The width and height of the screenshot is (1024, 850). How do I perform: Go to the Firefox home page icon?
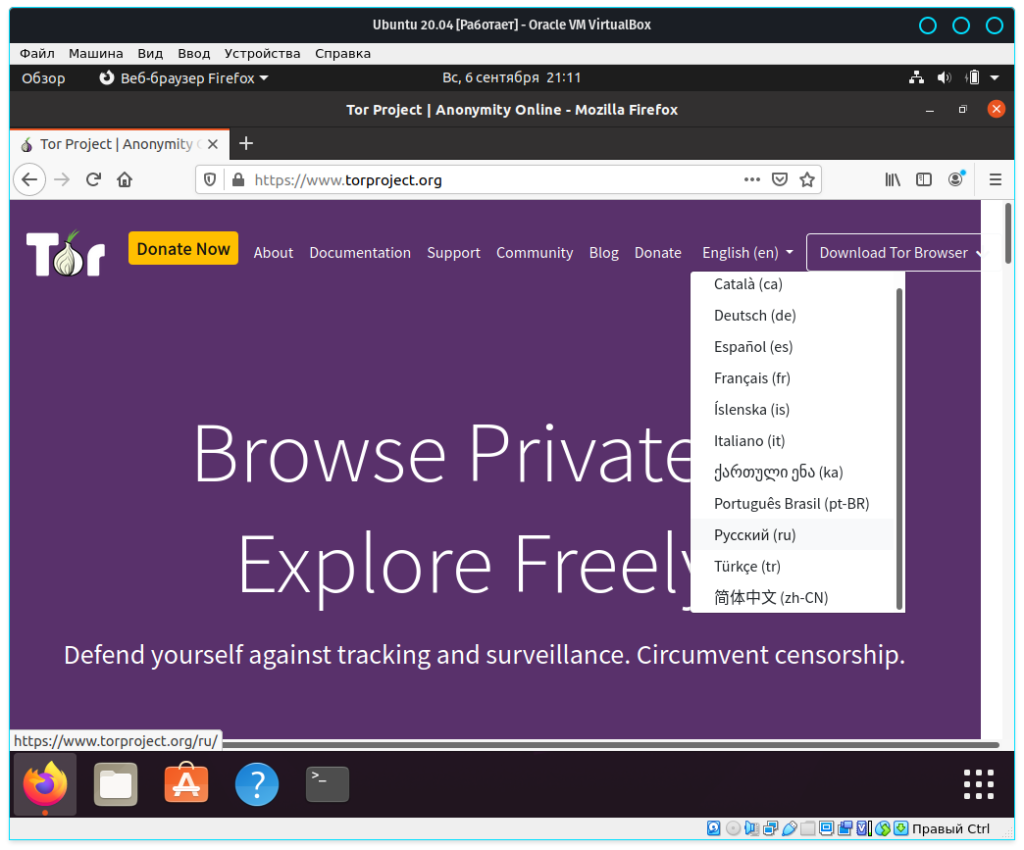[124, 180]
